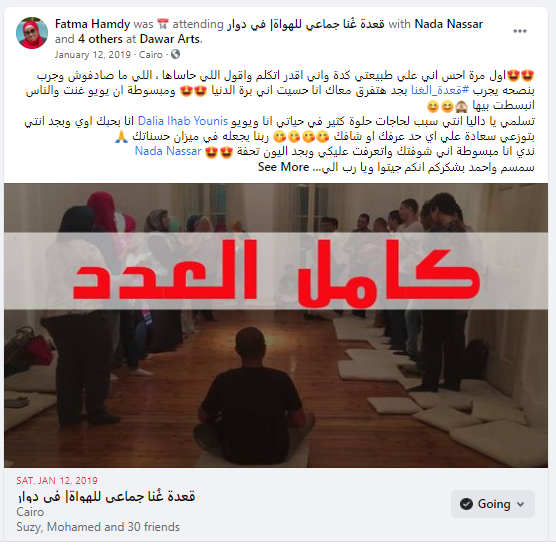Screen dimensions: 556x545
Task: Expand post text with See More
Action: coord(283,167)
